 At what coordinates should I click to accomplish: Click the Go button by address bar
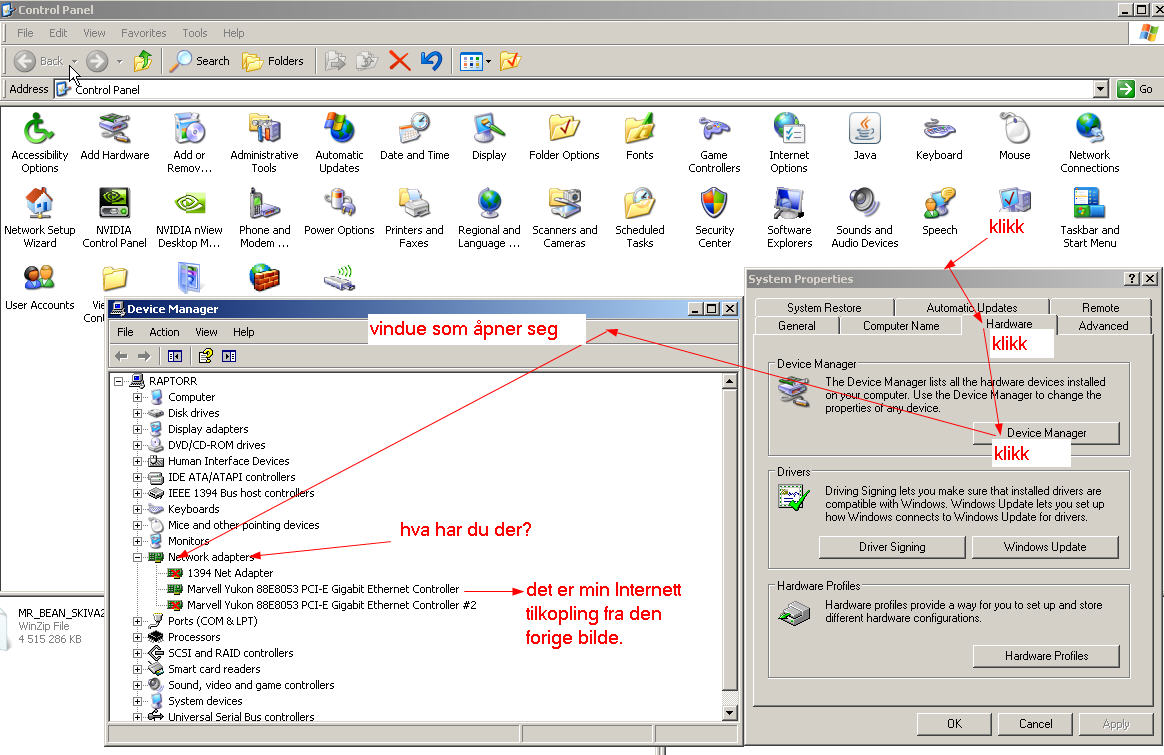[x=1136, y=89]
